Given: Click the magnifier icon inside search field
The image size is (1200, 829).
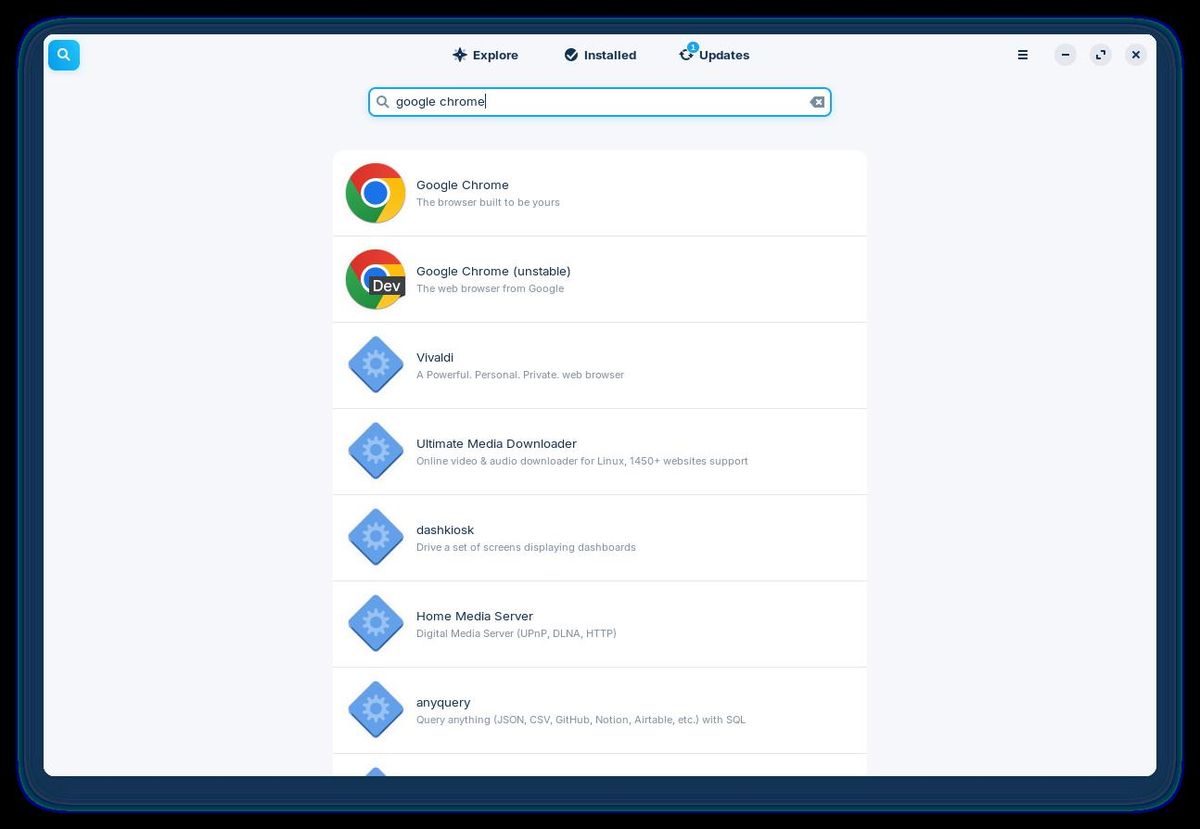Looking at the screenshot, I should pos(382,102).
